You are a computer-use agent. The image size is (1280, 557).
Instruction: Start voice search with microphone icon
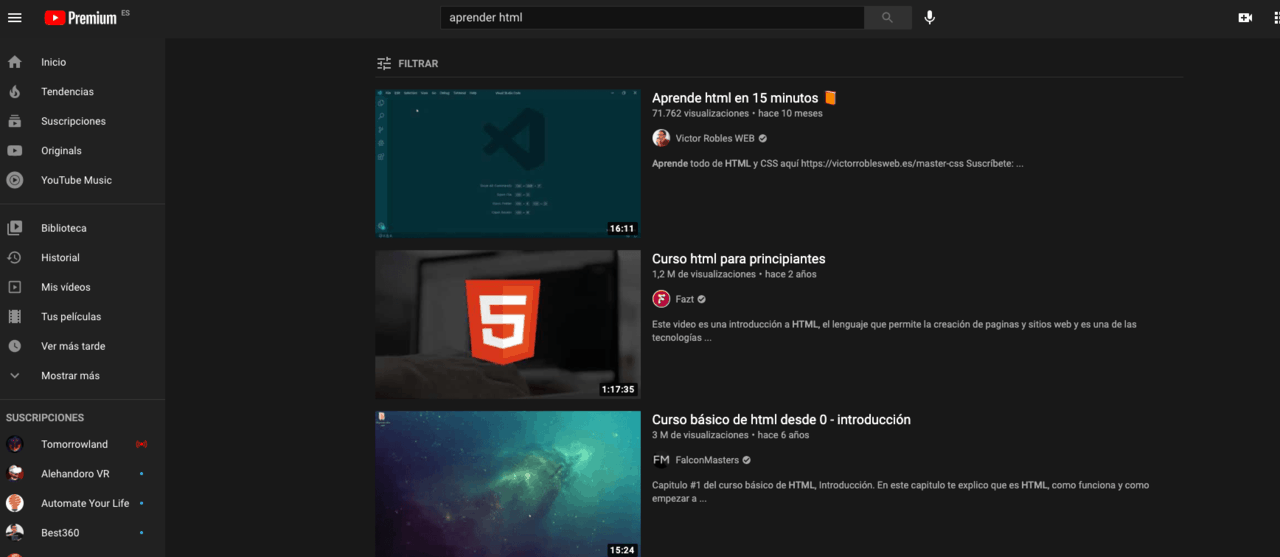point(930,17)
